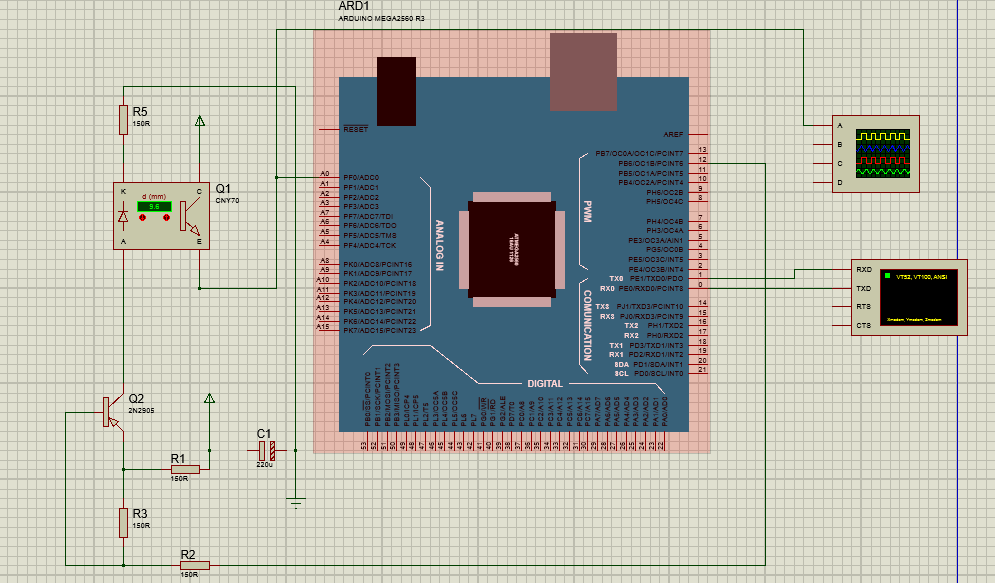Click the ground symbol below capacitor C1
Viewport: 995px width, 583px height.
(295, 505)
